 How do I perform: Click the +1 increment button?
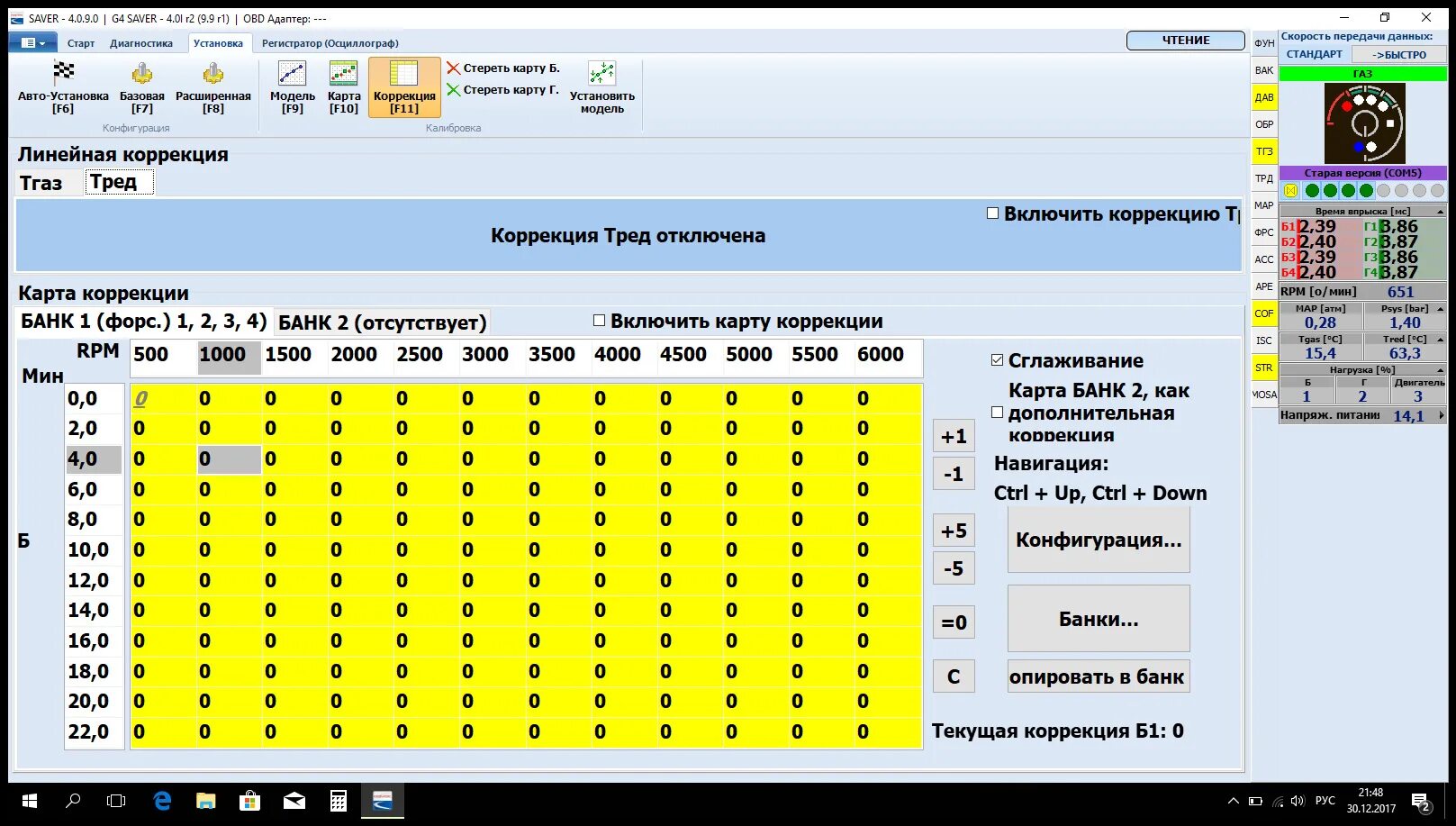(x=954, y=437)
